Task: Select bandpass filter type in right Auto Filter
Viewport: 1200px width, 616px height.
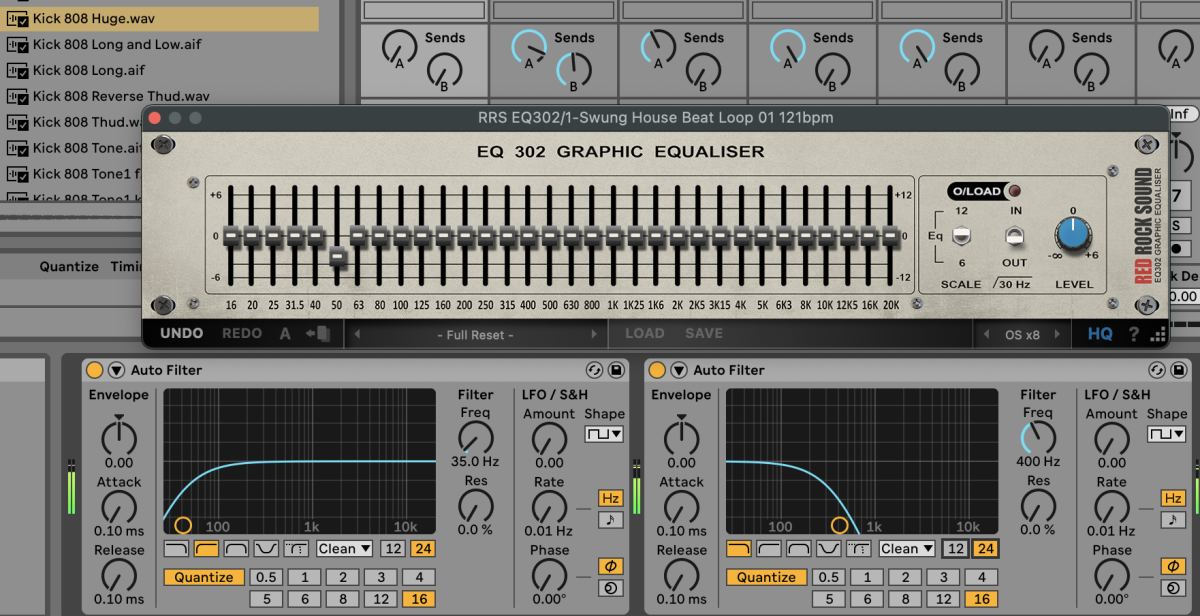Action: pos(799,548)
